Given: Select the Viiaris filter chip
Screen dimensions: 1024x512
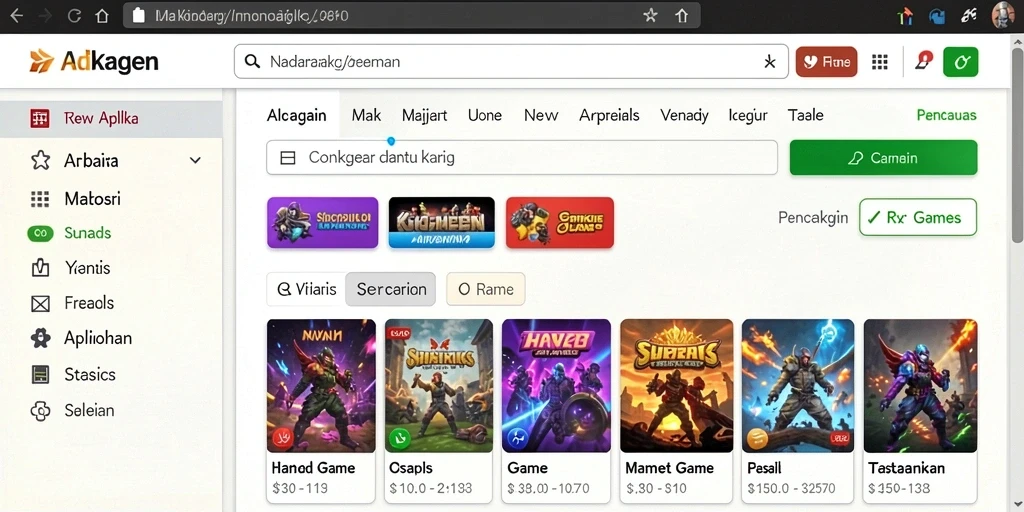Looking at the screenshot, I should click(306, 289).
